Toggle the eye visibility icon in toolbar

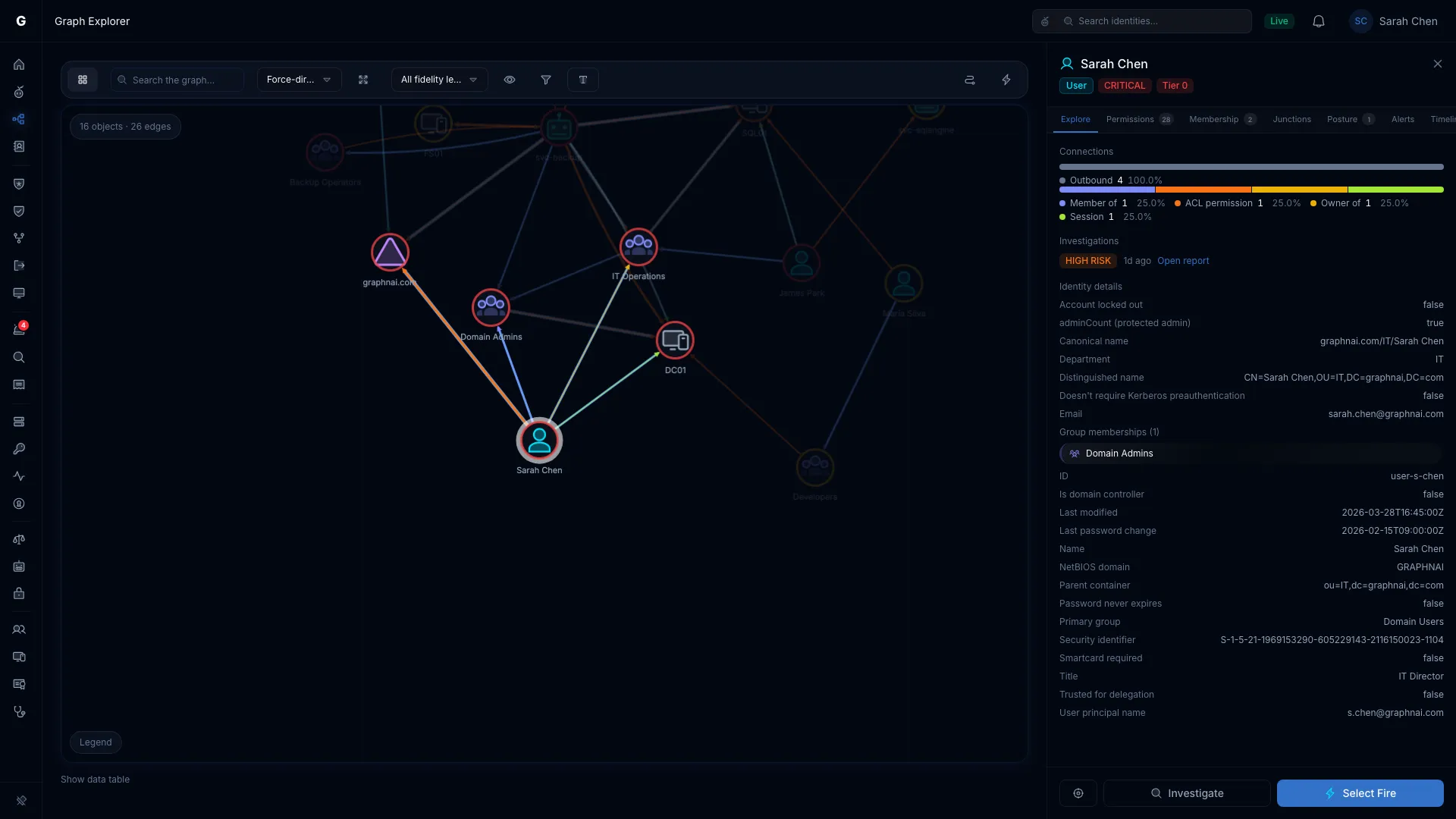(510, 80)
